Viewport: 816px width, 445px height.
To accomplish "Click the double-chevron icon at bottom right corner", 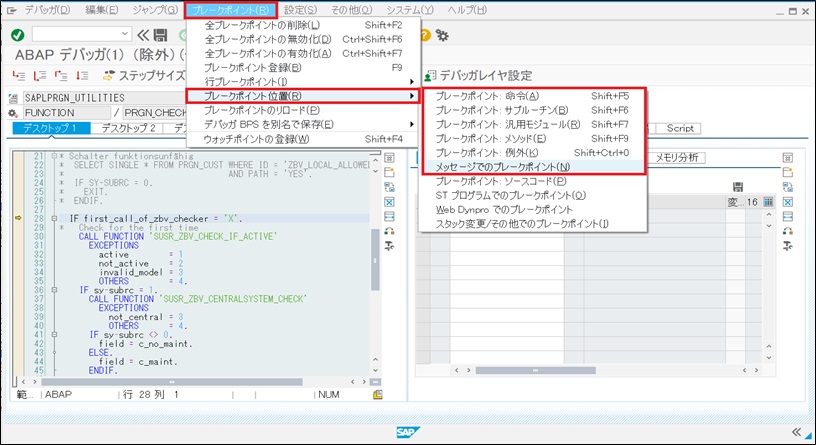I will [796, 432].
